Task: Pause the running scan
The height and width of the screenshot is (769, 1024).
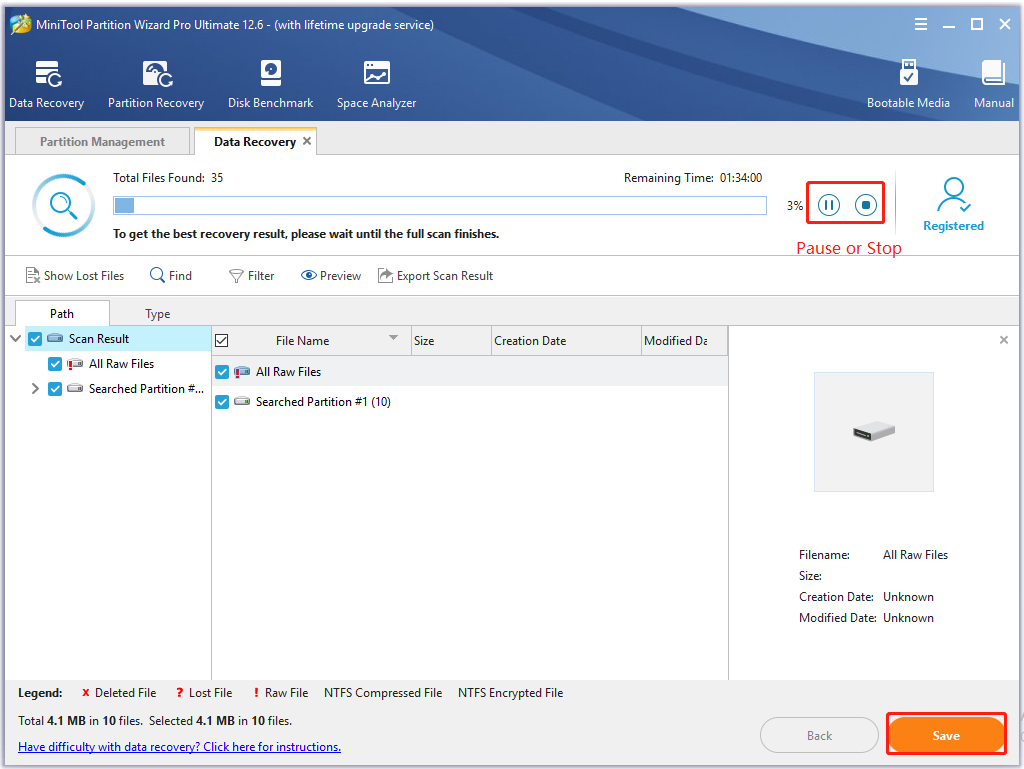Action: tap(829, 205)
